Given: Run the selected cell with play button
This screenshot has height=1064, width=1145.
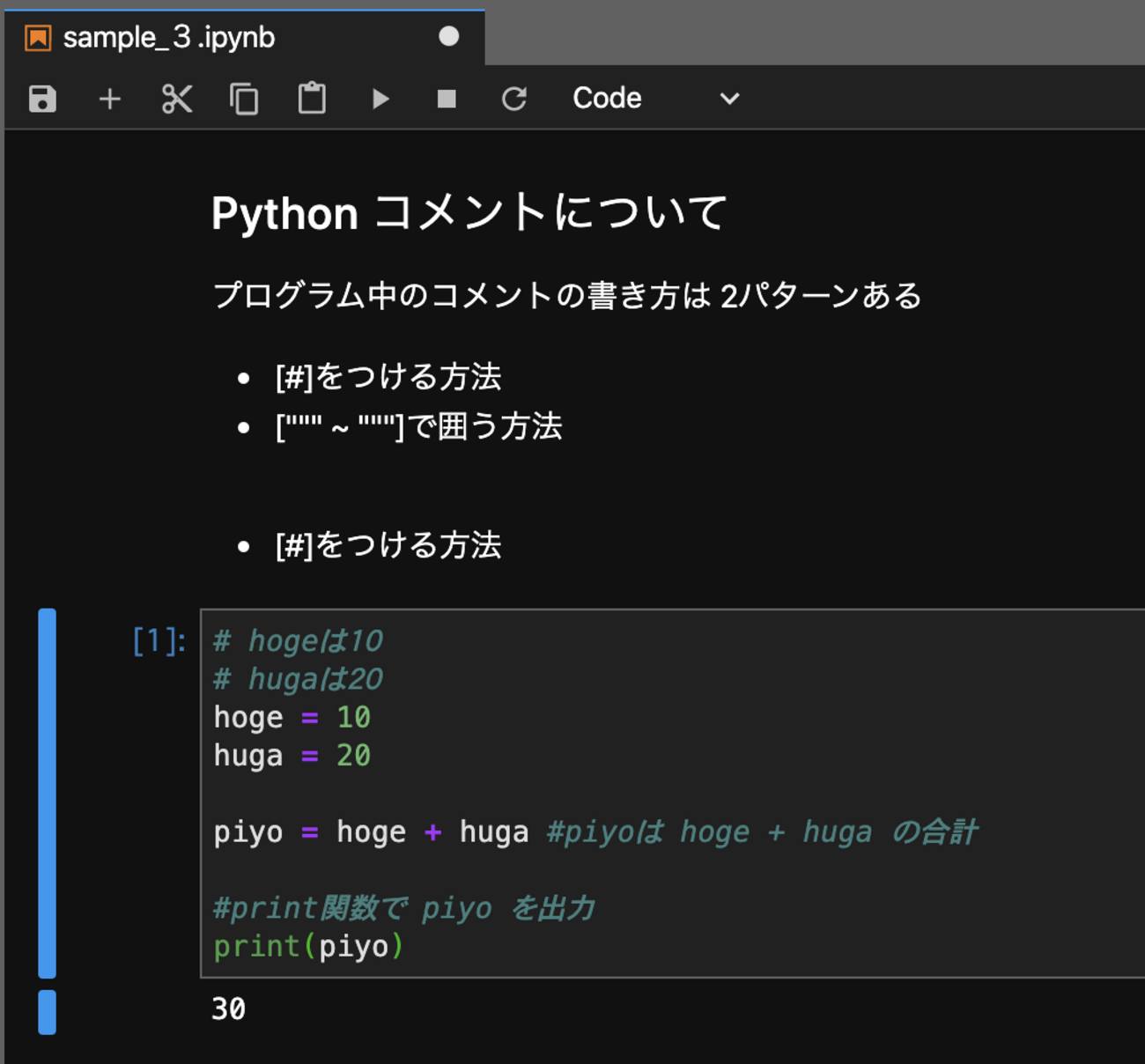Looking at the screenshot, I should tap(380, 99).
